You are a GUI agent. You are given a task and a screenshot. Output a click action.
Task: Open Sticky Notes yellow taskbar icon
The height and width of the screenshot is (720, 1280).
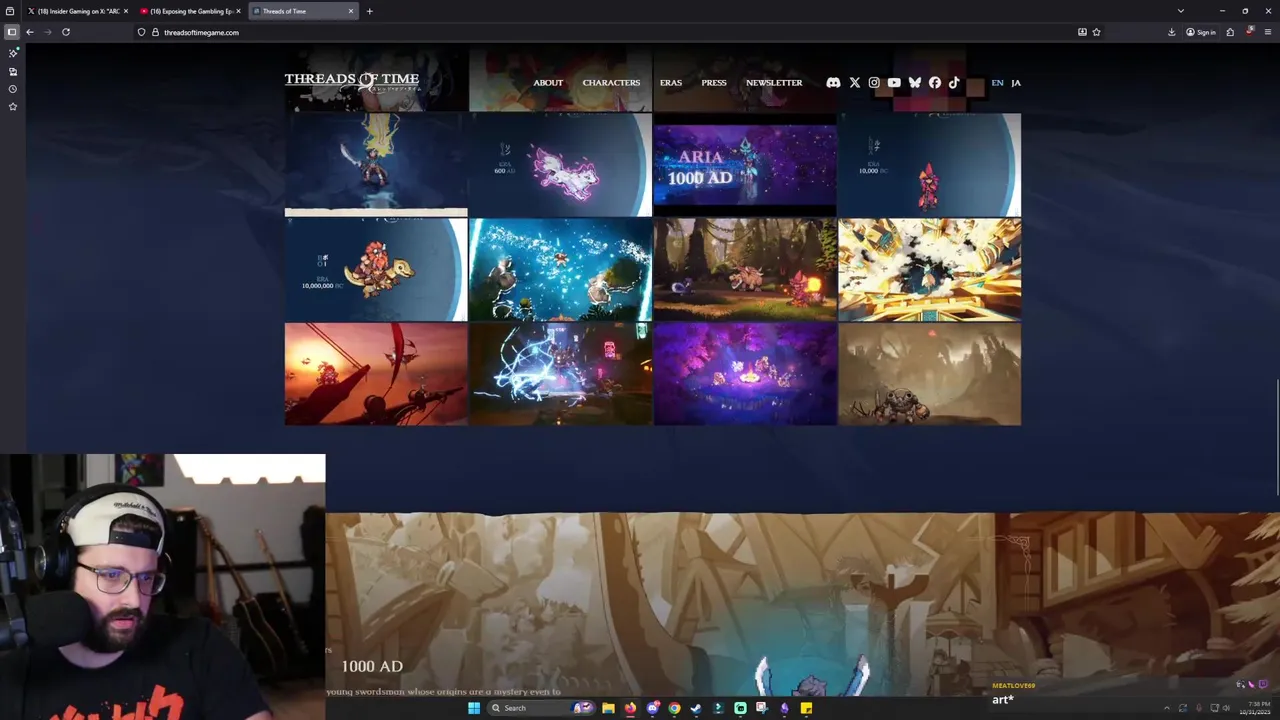(806, 708)
